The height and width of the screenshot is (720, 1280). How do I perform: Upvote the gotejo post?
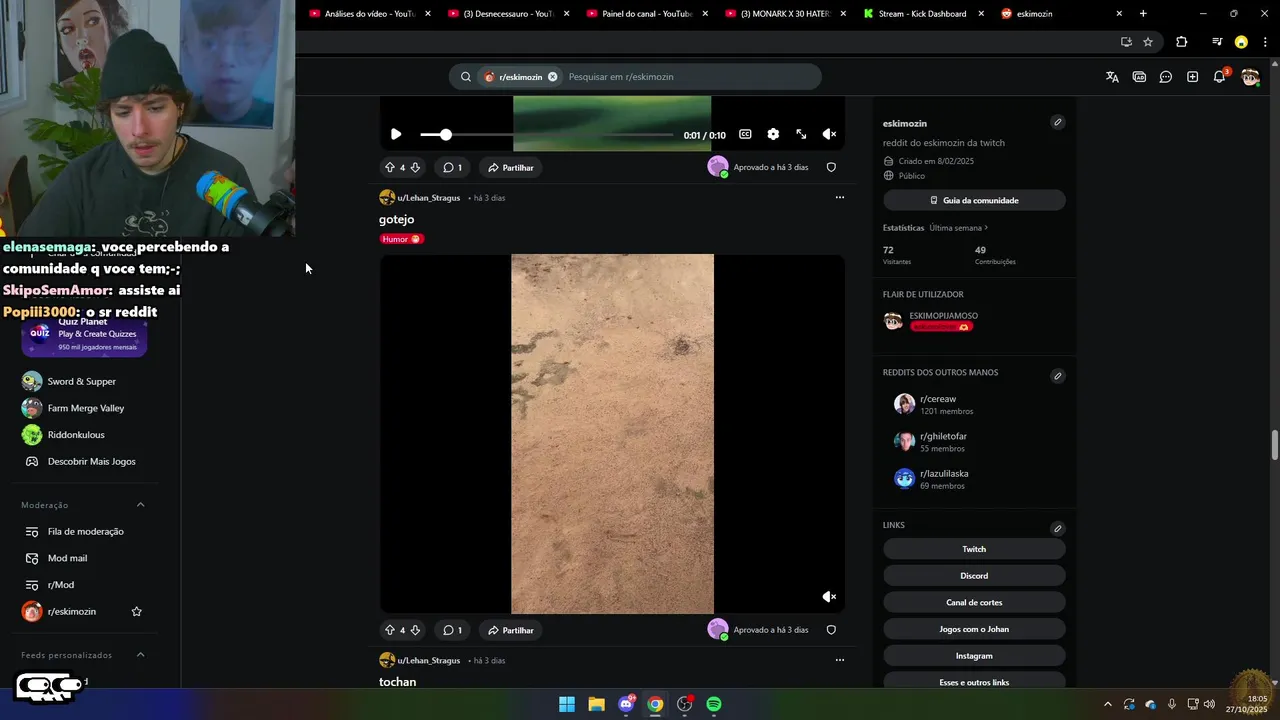(390, 630)
